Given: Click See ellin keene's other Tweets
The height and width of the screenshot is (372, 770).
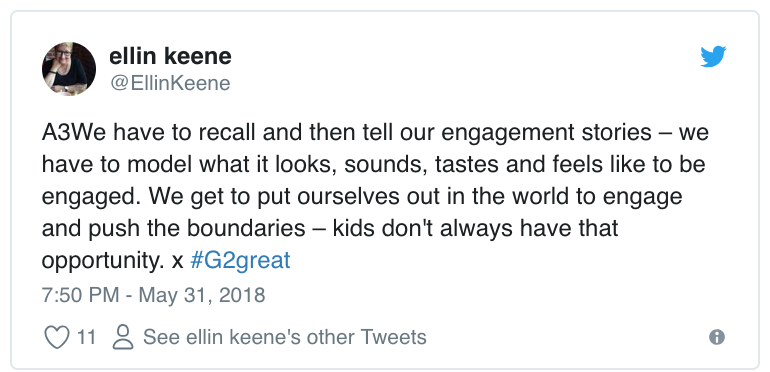Looking at the screenshot, I should point(284,337).
